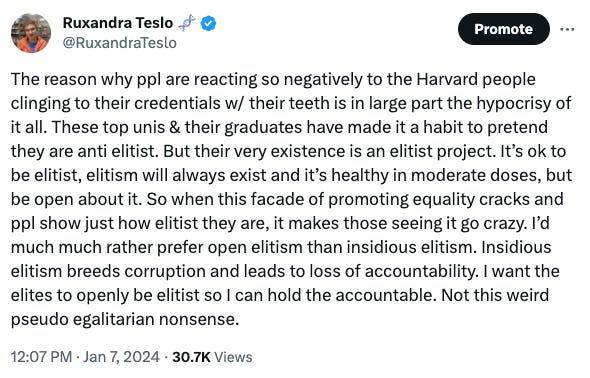Click the phrase 'elitist project' in the tweet
This screenshot has width=590, height=378.
(x=441, y=152)
